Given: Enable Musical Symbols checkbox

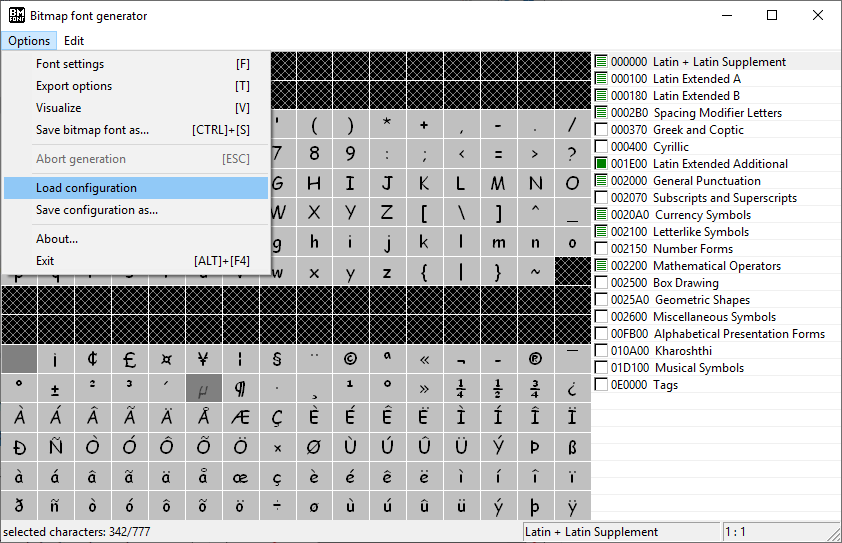Looking at the screenshot, I should (x=601, y=368).
